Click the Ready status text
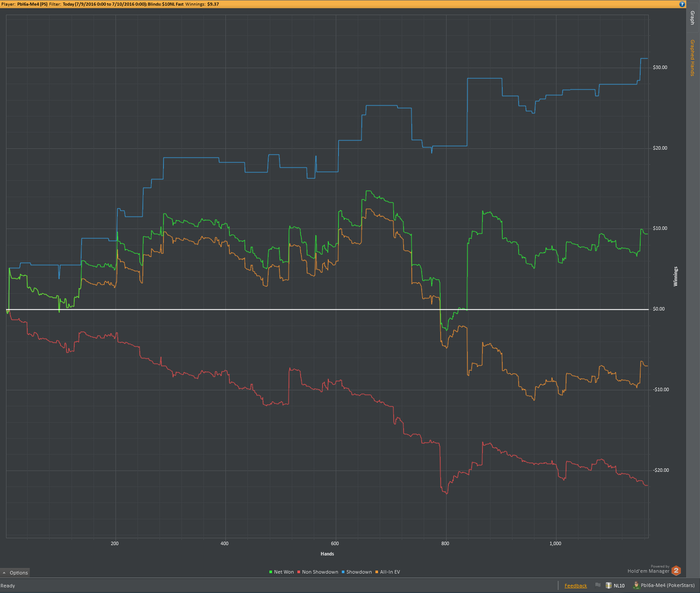 8,586
